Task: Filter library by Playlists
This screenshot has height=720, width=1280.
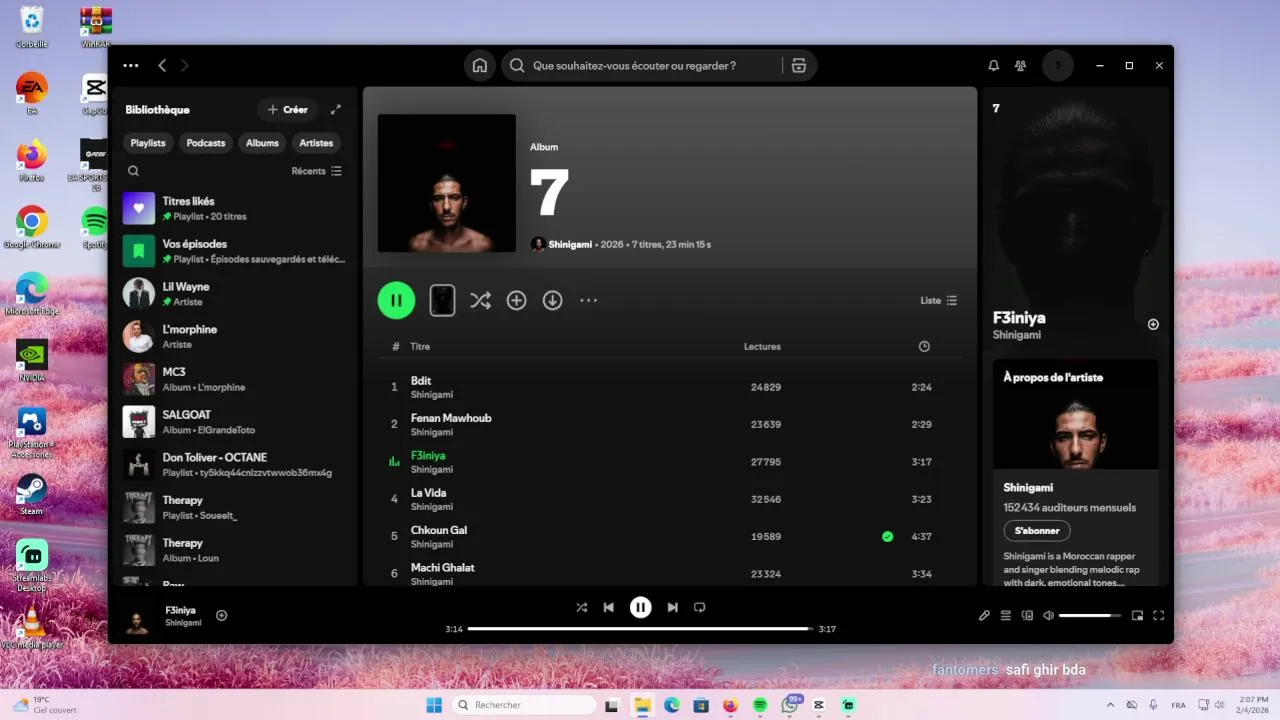Action: pos(148,143)
